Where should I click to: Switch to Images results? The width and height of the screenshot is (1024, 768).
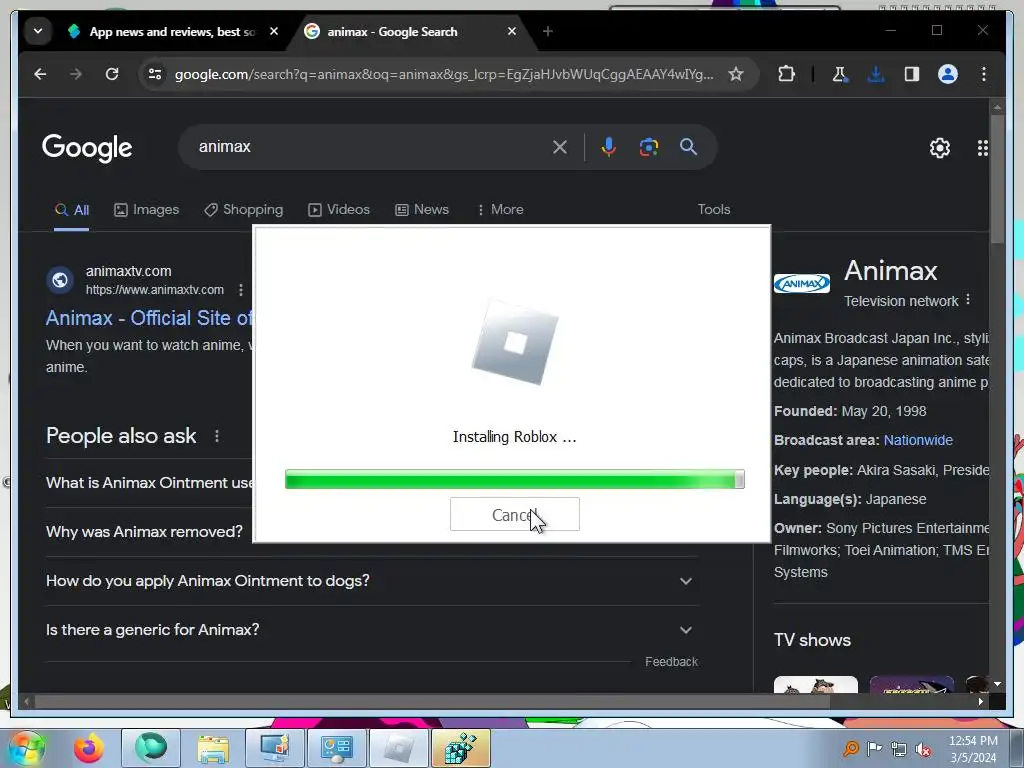pos(146,210)
